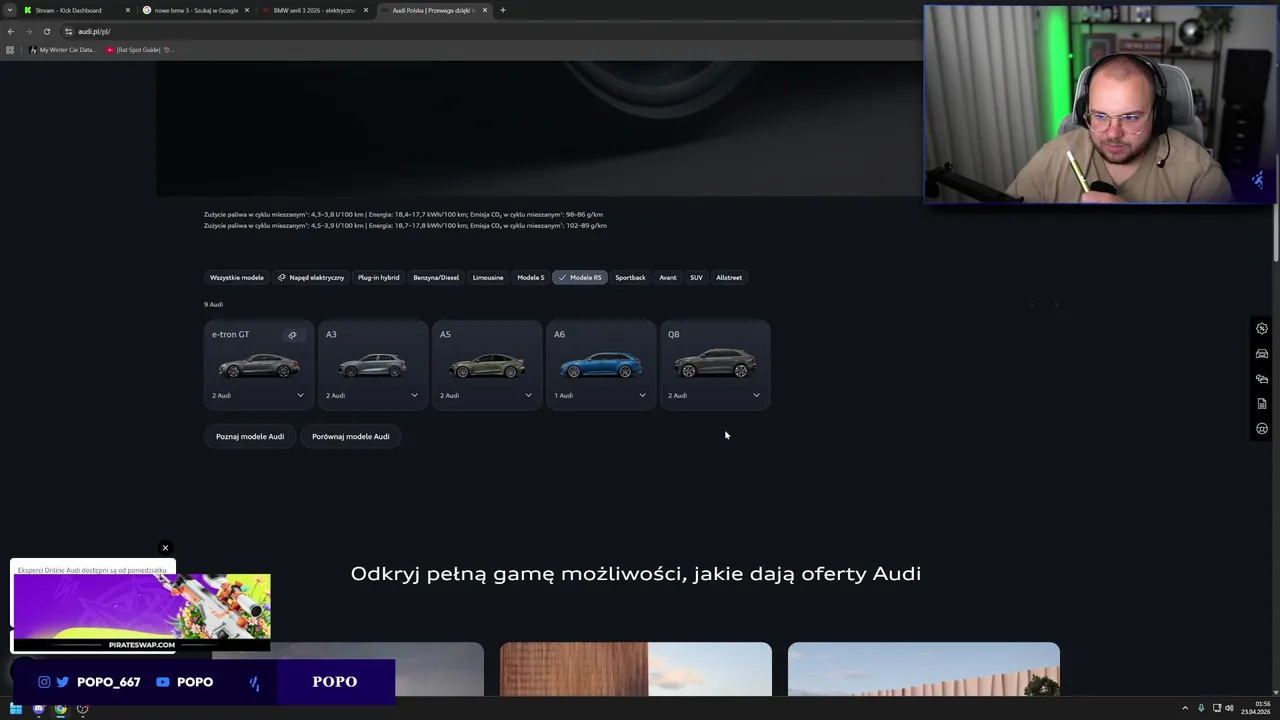
Task: Click the '9 Audi' results count text
Action: [213, 304]
